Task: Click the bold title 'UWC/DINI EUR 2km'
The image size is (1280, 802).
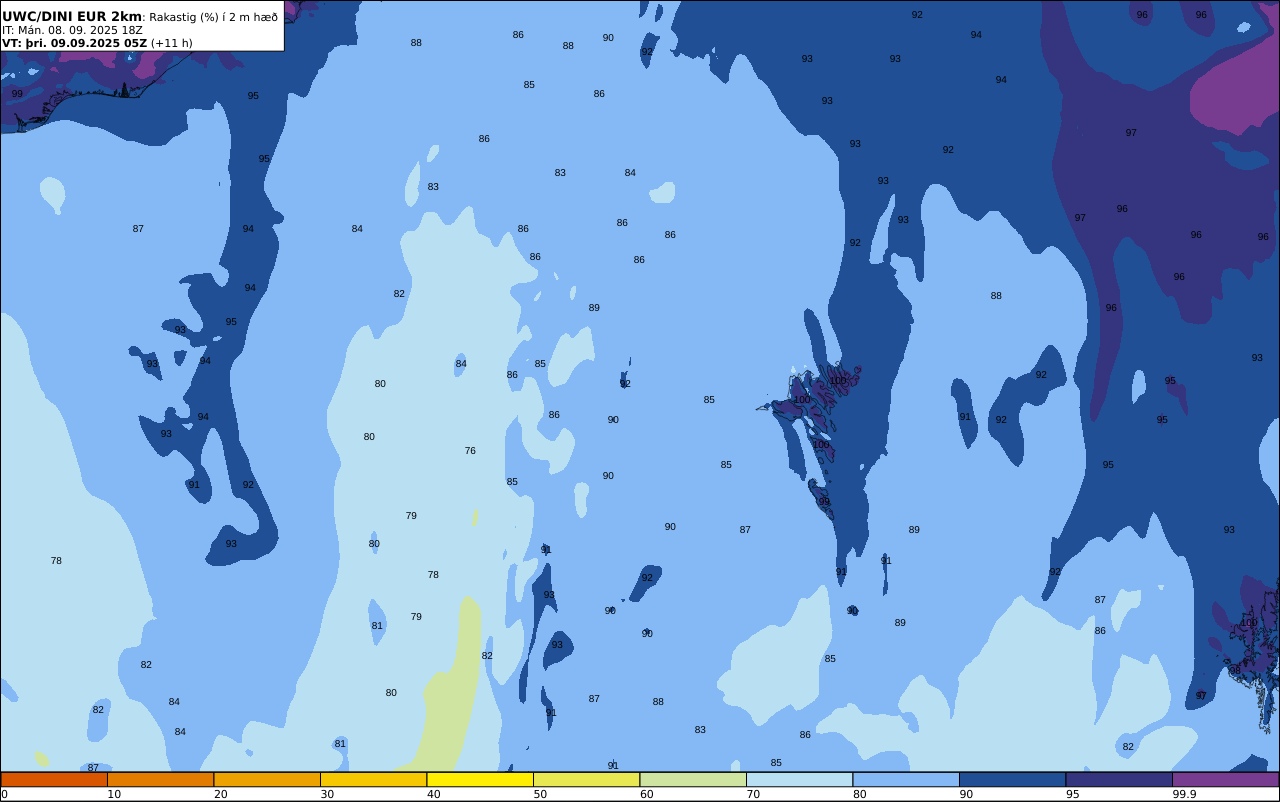Action: 72,17
